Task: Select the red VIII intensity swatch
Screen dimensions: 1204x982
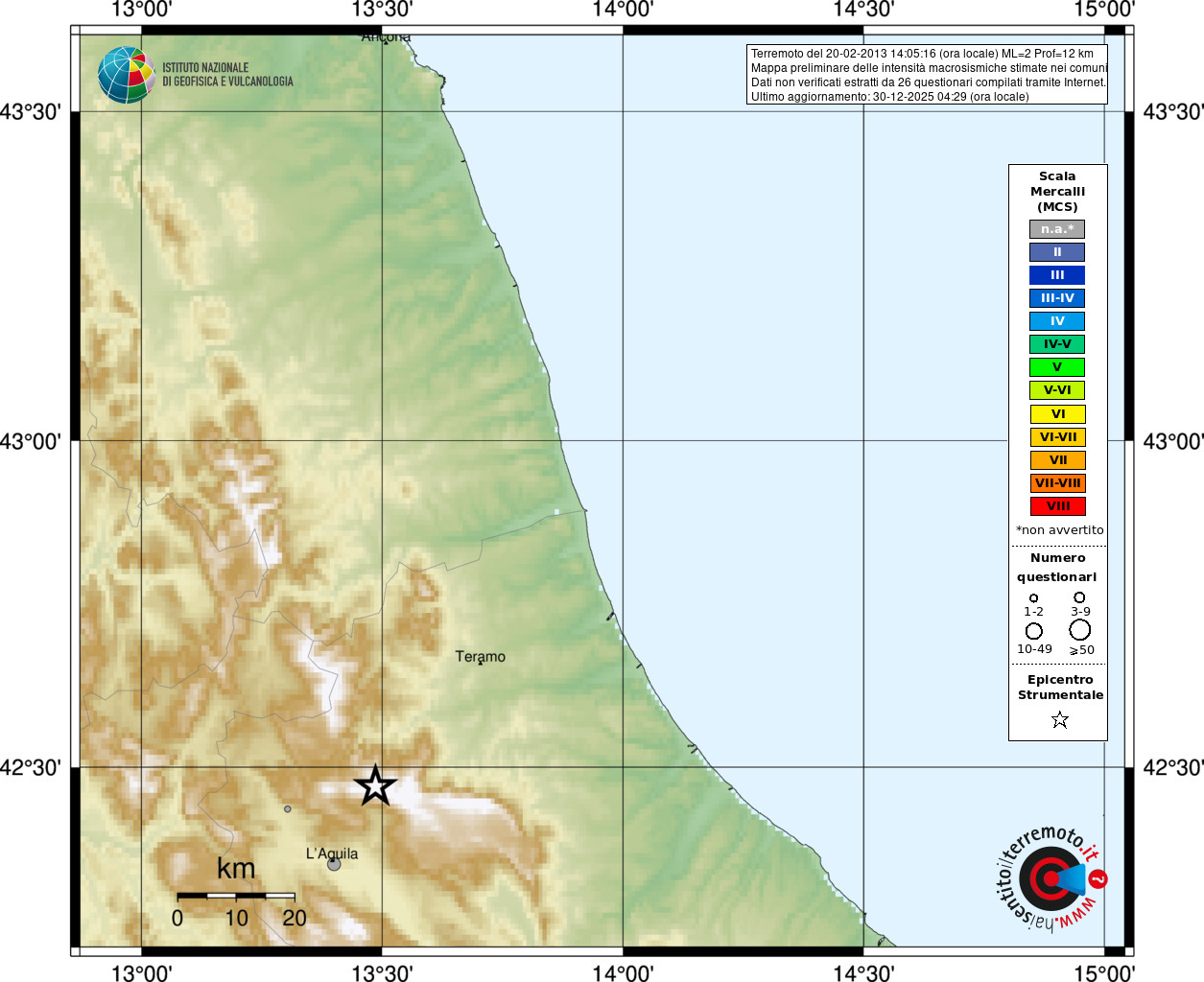Action: pyautogui.click(x=1057, y=506)
